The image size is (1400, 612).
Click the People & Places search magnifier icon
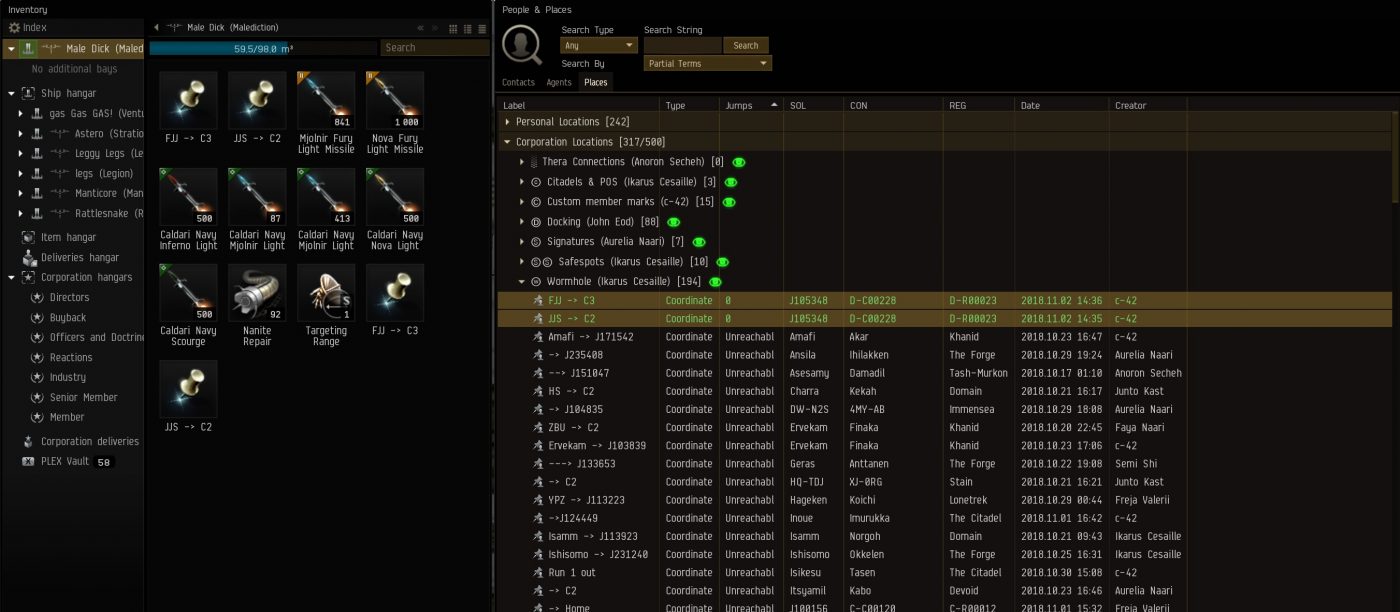pyautogui.click(x=522, y=45)
